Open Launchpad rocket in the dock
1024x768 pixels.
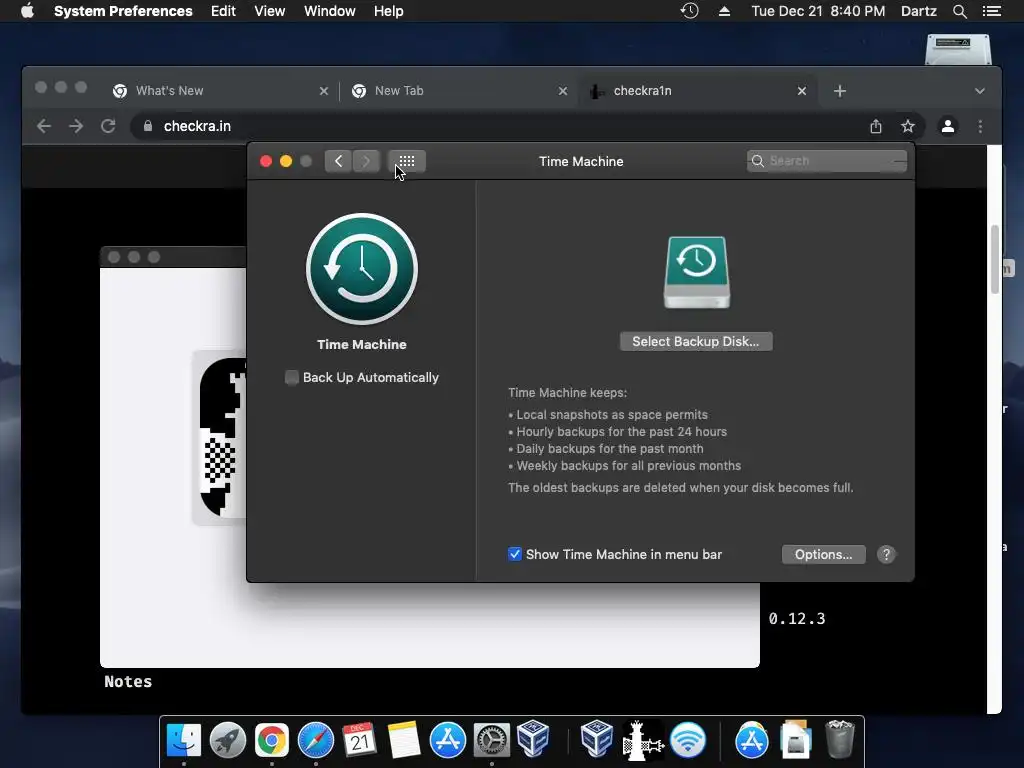tap(228, 741)
